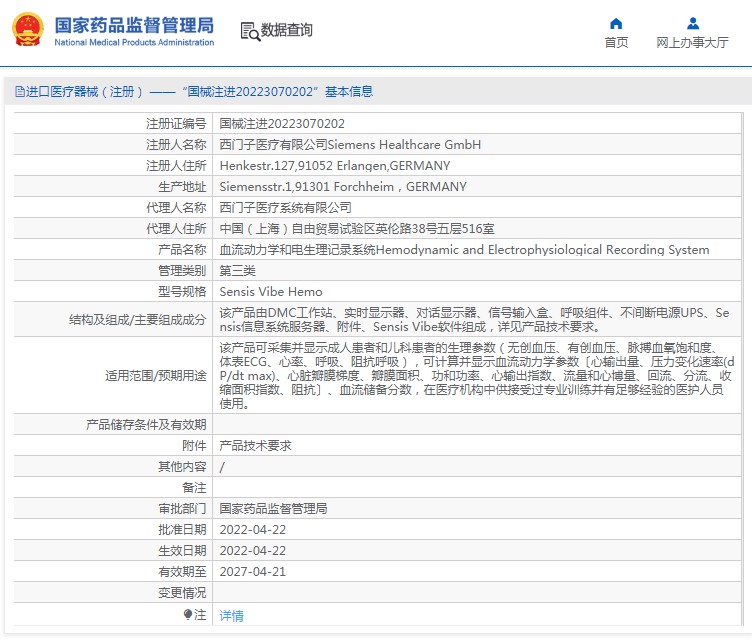Click the 网上办事大厅 user icon

692,23
